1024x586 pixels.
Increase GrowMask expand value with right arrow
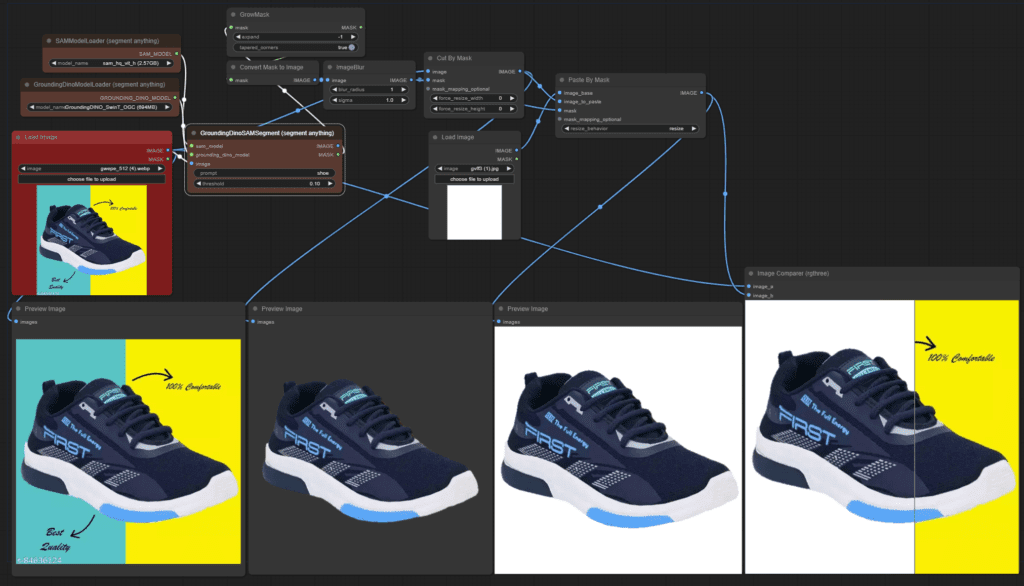click(353, 37)
